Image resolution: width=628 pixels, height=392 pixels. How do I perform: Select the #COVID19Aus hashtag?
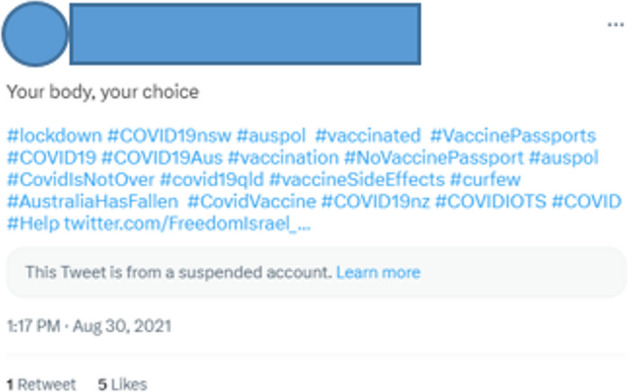[x=162, y=158]
